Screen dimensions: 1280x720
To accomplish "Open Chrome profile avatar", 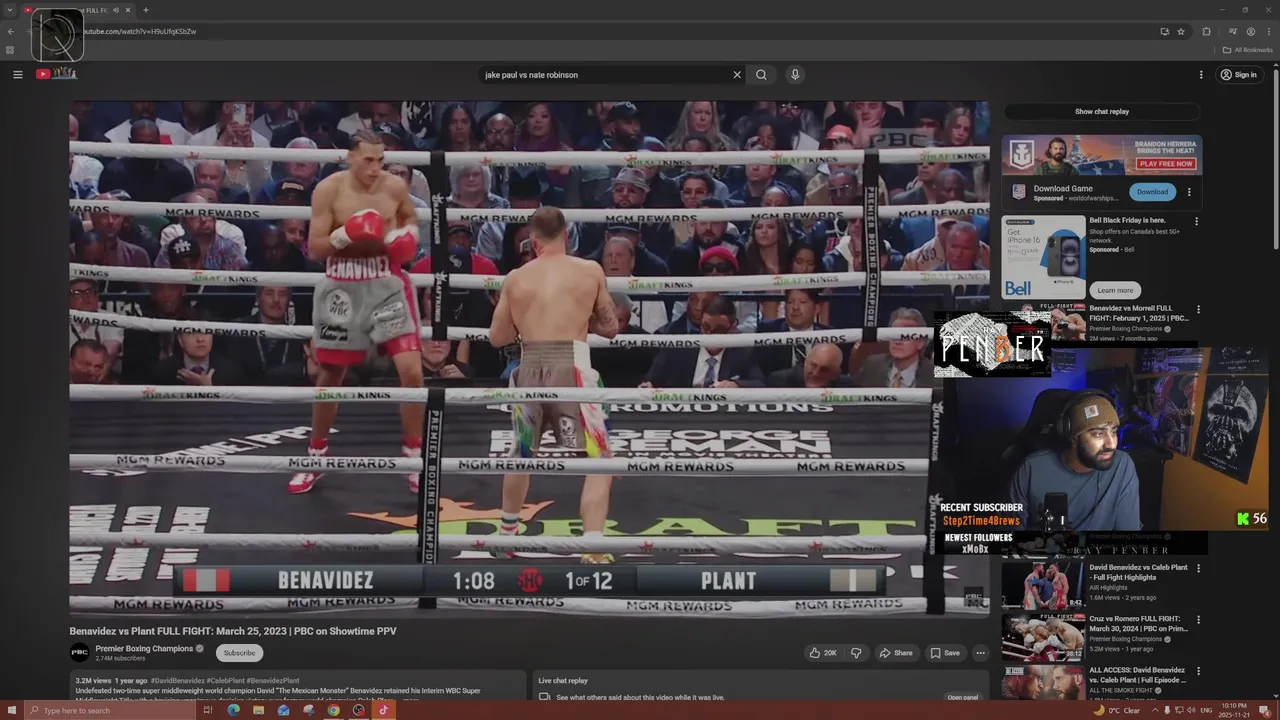I will coord(1251,31).
